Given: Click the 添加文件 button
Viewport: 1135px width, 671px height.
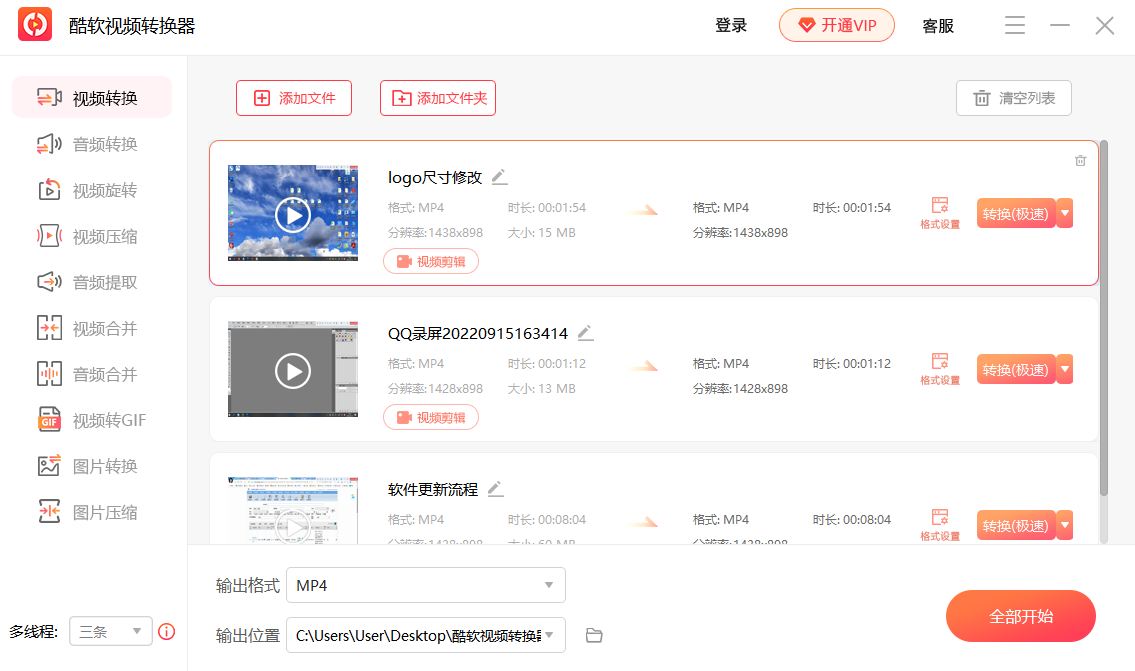Looking at the screenshot, I should (x=294, y=98).
